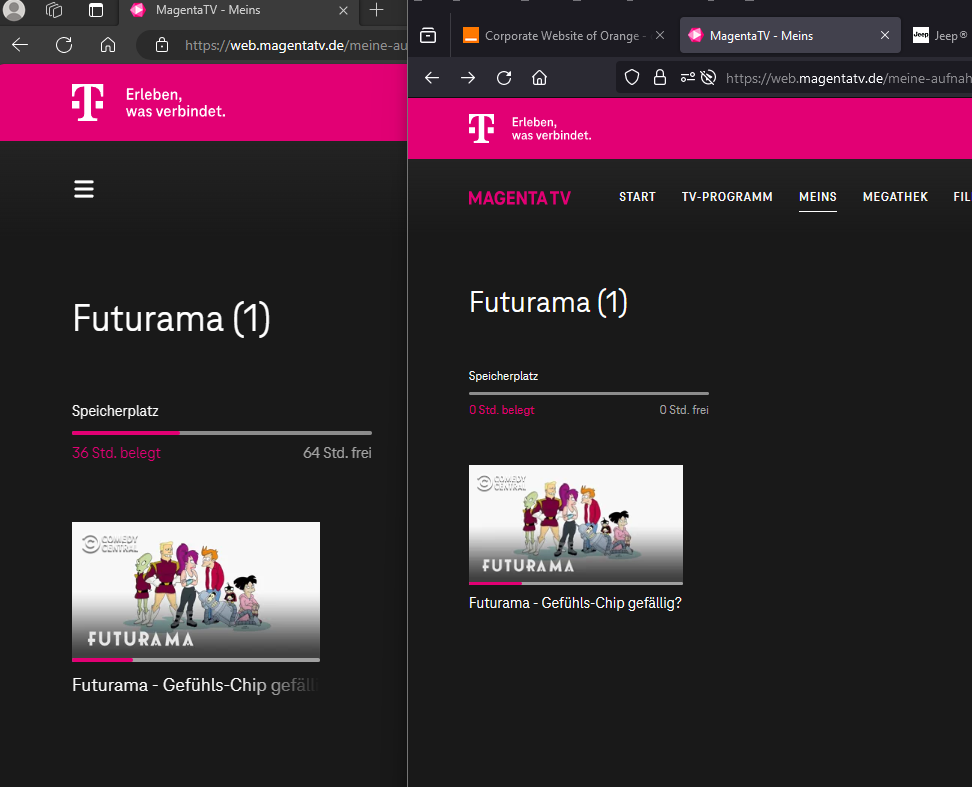The height and width of the screenshot is (787, 972).
Task: Click Telekom T logo in right window
Action: tap(482, 128)
